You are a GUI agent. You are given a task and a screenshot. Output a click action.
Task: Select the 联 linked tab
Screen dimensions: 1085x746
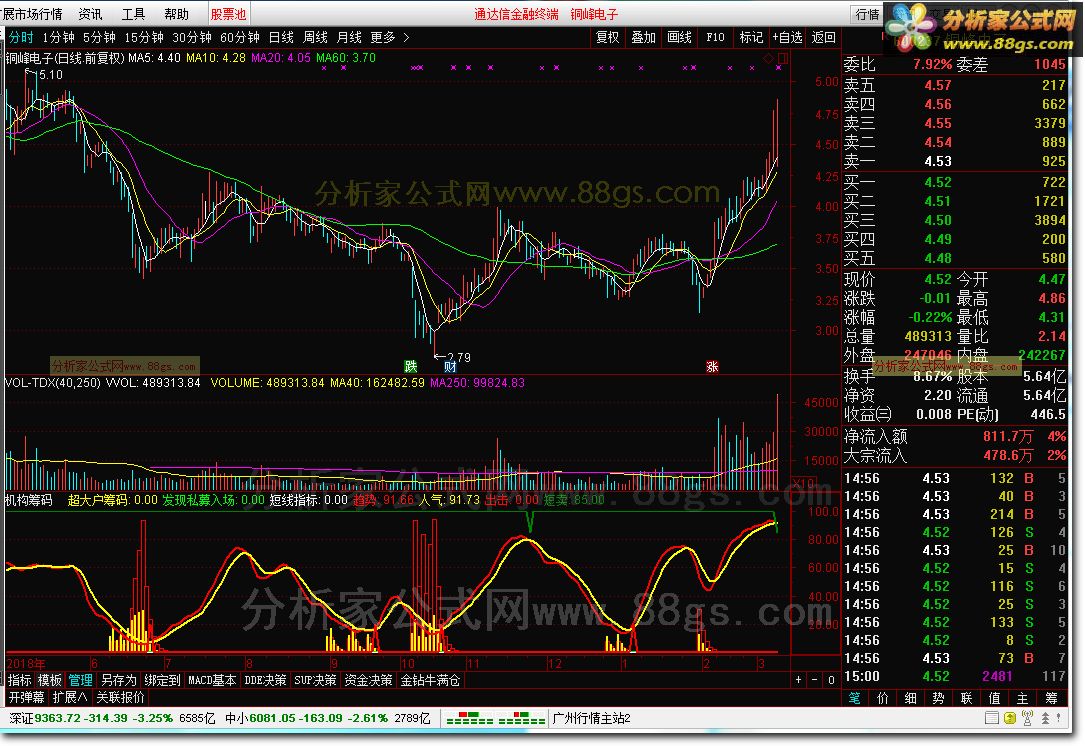tap(967, 698)
